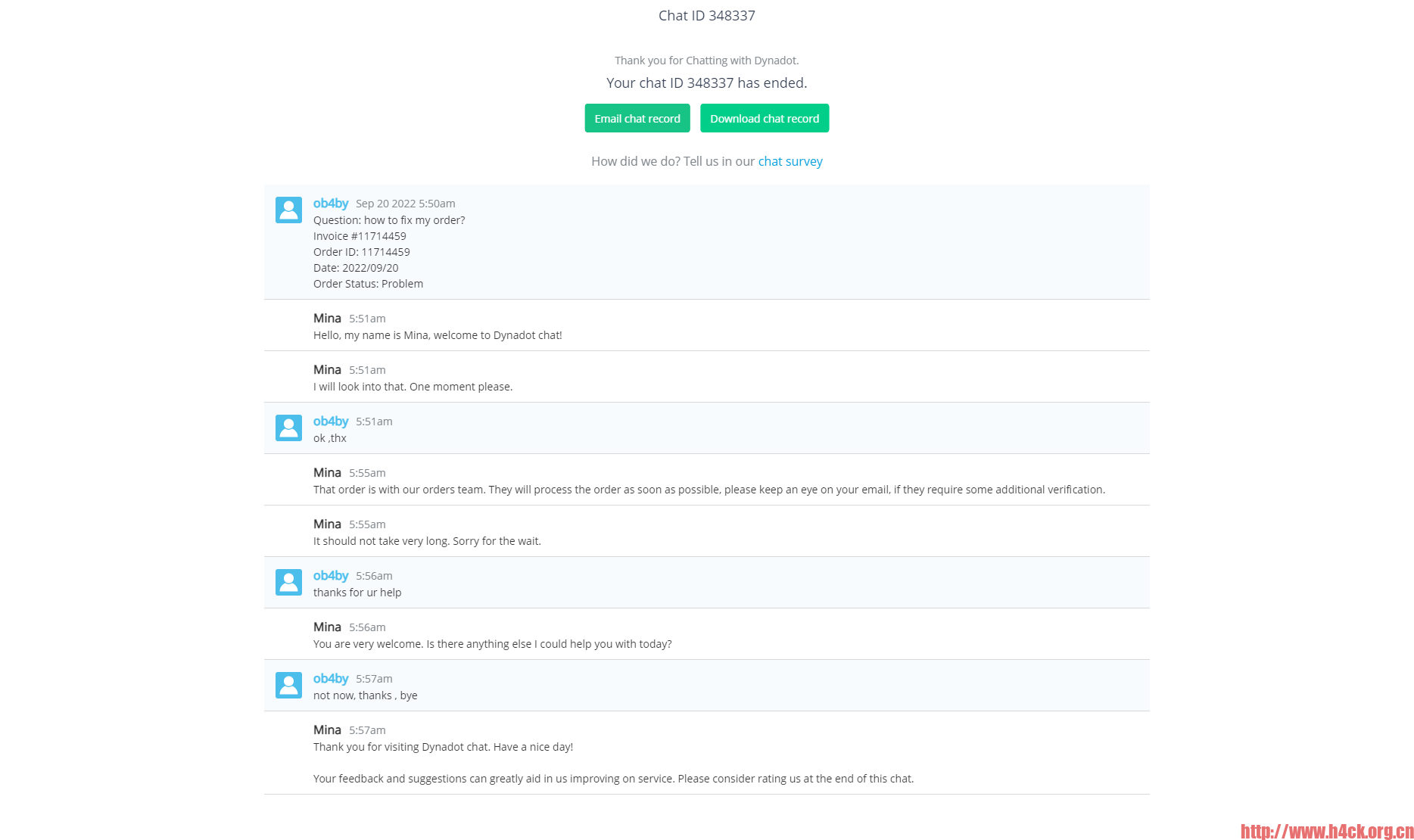Image resolution: width=1414 pixels, height=840 pixels.
Task: Select the 'ok ,thx' message
Action: 330,438
